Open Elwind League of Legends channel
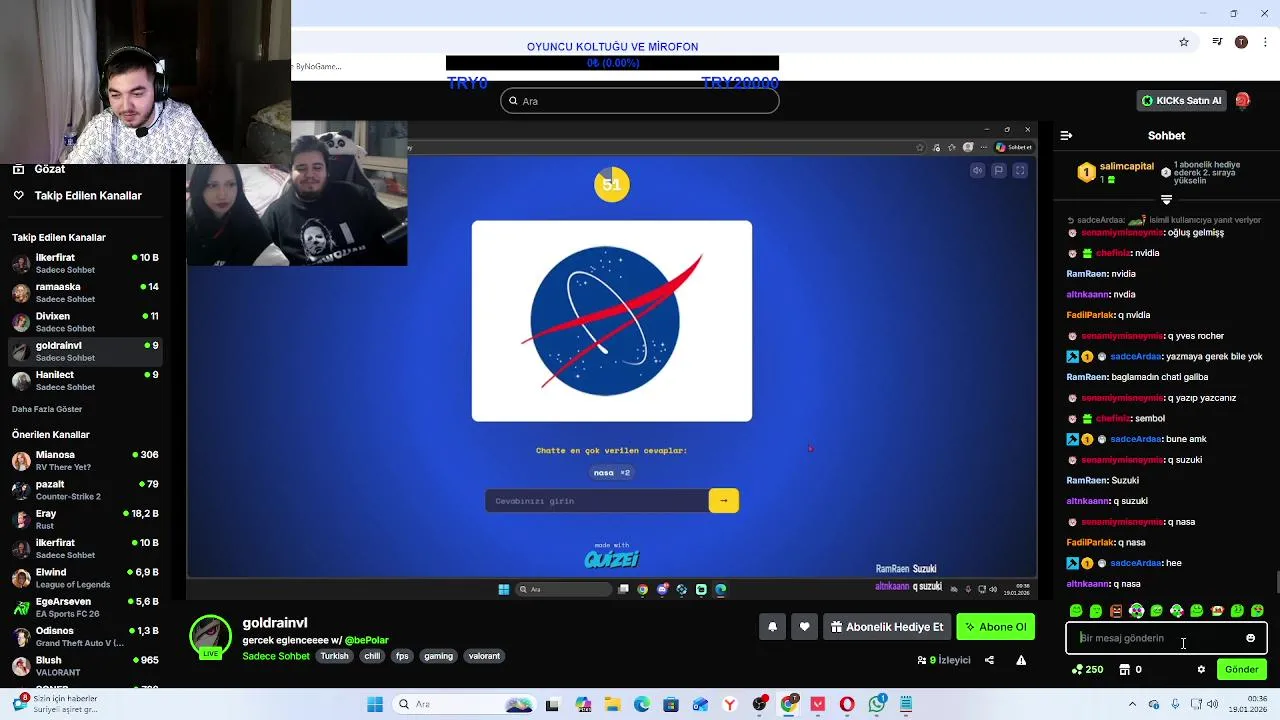 tap(85, 578)
